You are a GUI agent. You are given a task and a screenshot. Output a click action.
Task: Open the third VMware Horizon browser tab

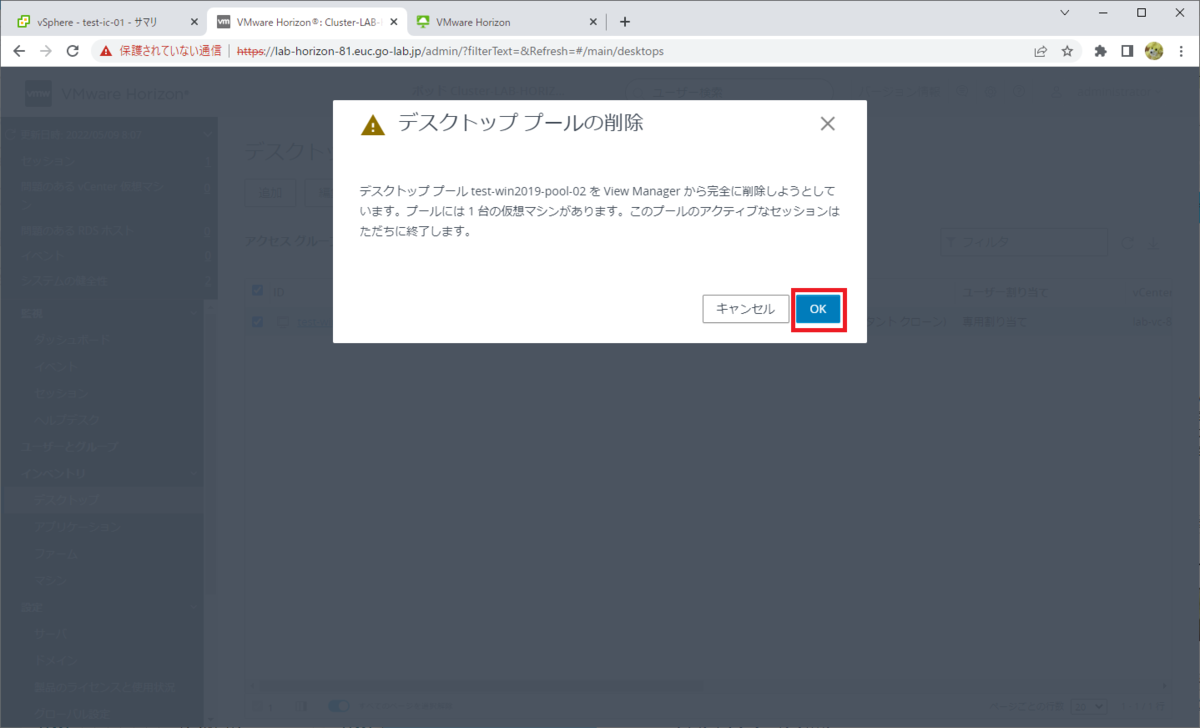click(500, 21)
